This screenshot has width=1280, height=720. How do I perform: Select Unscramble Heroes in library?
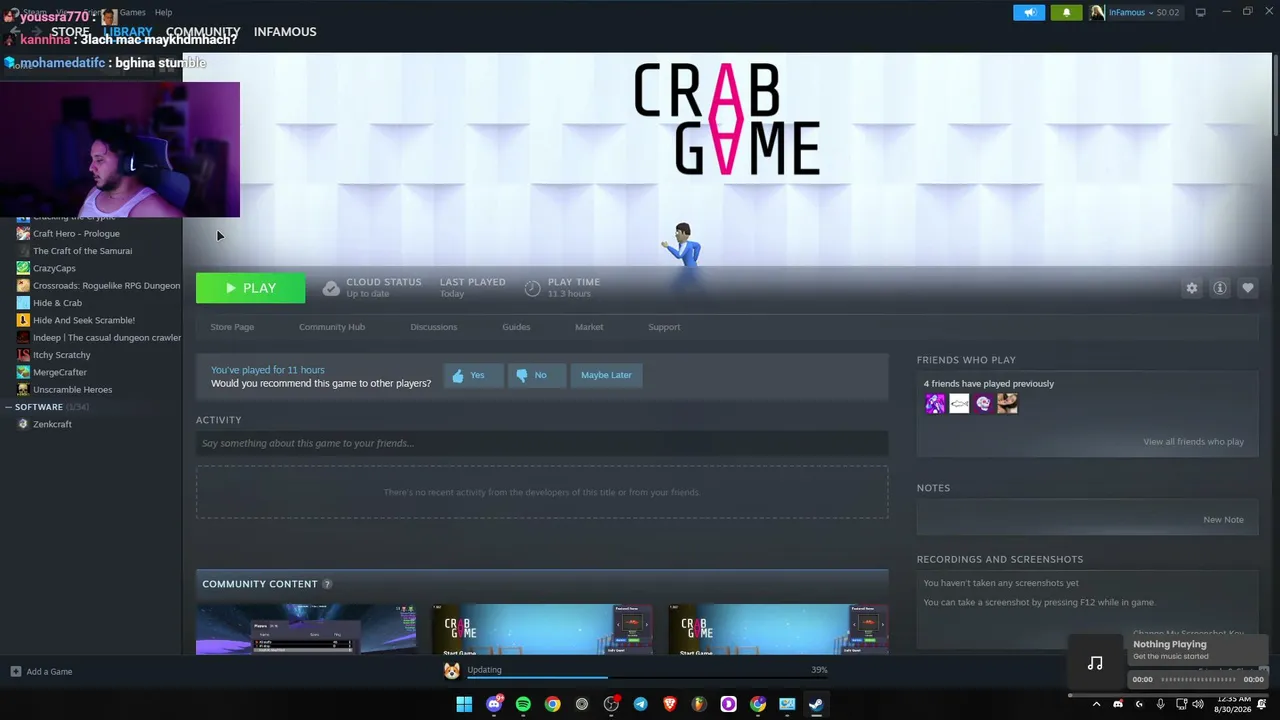pos(72,390)
